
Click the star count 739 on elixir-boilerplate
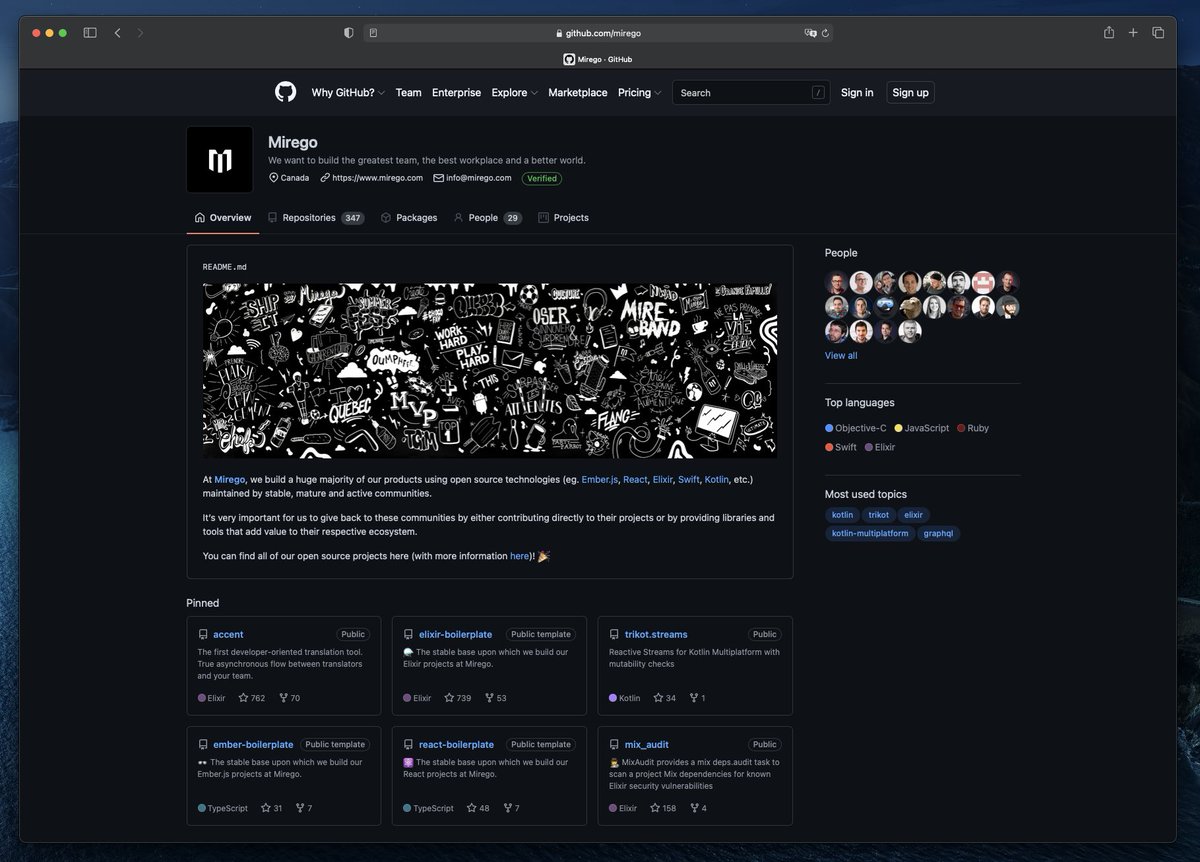457,698
